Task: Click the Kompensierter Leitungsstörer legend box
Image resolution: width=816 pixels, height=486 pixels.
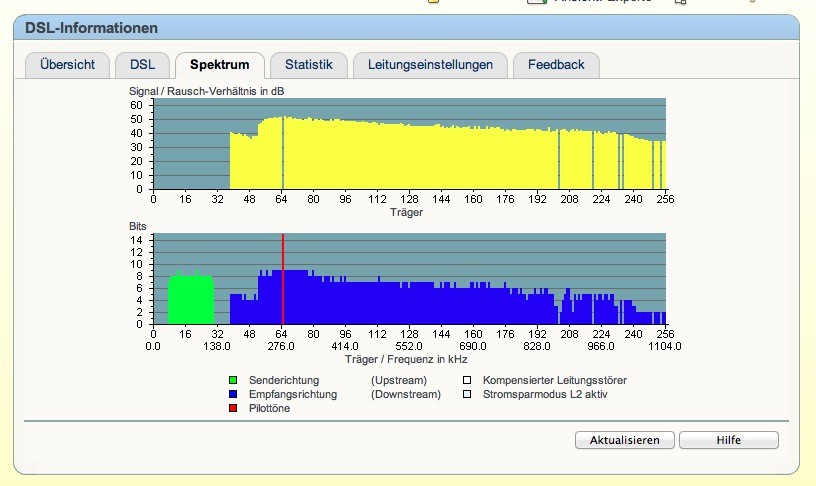Action: pos(466,380)
